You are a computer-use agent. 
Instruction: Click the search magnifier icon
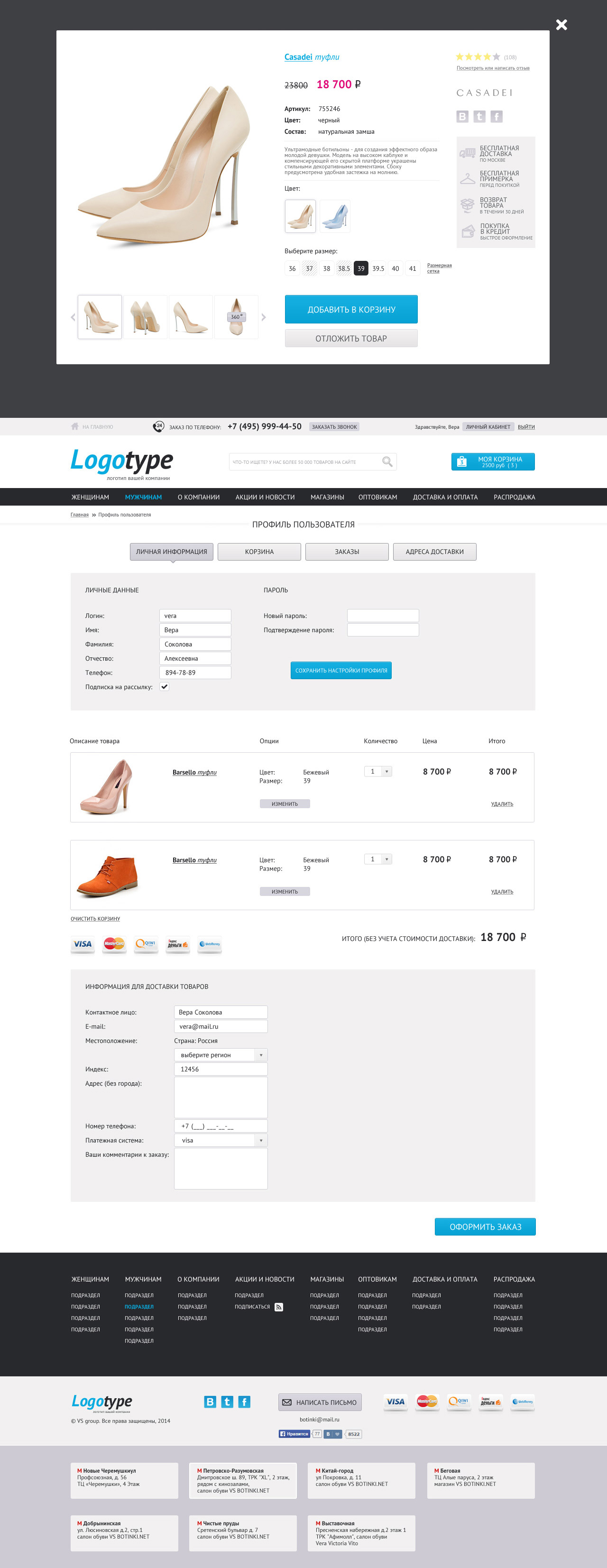(387, 462)
